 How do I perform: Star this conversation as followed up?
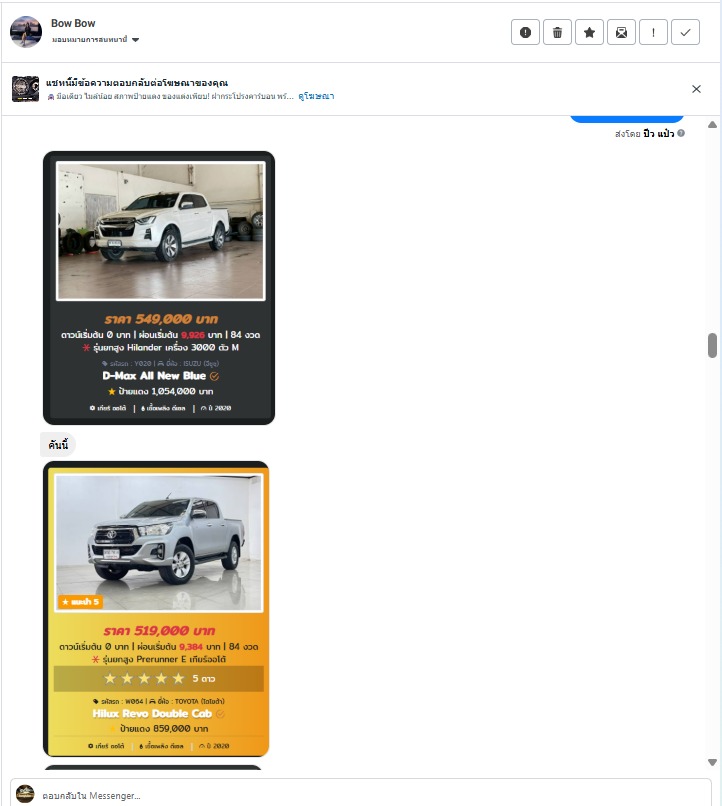(x=589, y=32)
